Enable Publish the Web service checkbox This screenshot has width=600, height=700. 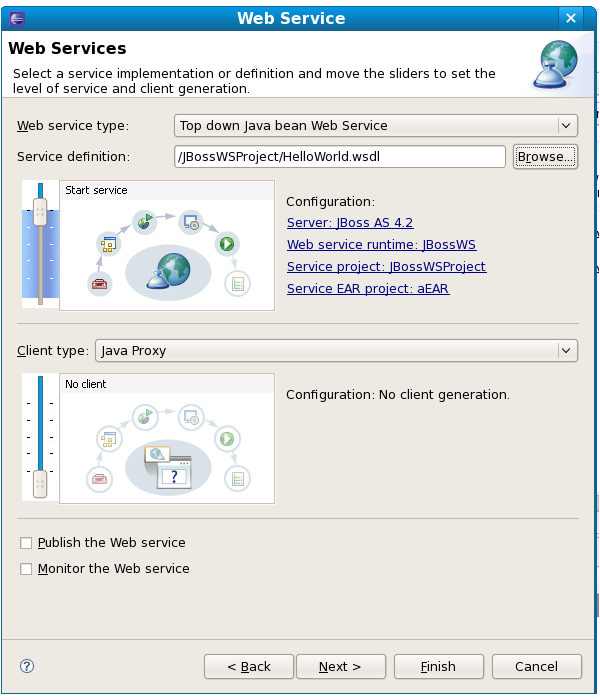point(27,543)
